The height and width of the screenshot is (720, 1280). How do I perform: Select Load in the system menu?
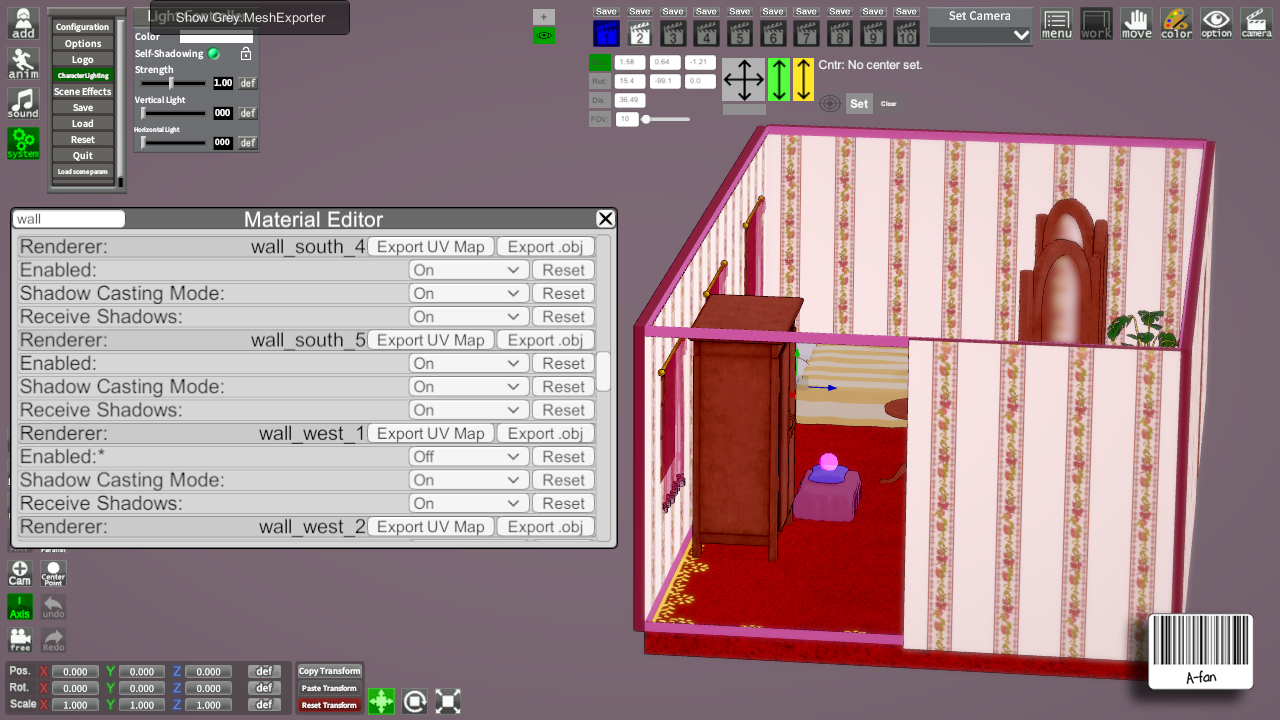(83, 124)
